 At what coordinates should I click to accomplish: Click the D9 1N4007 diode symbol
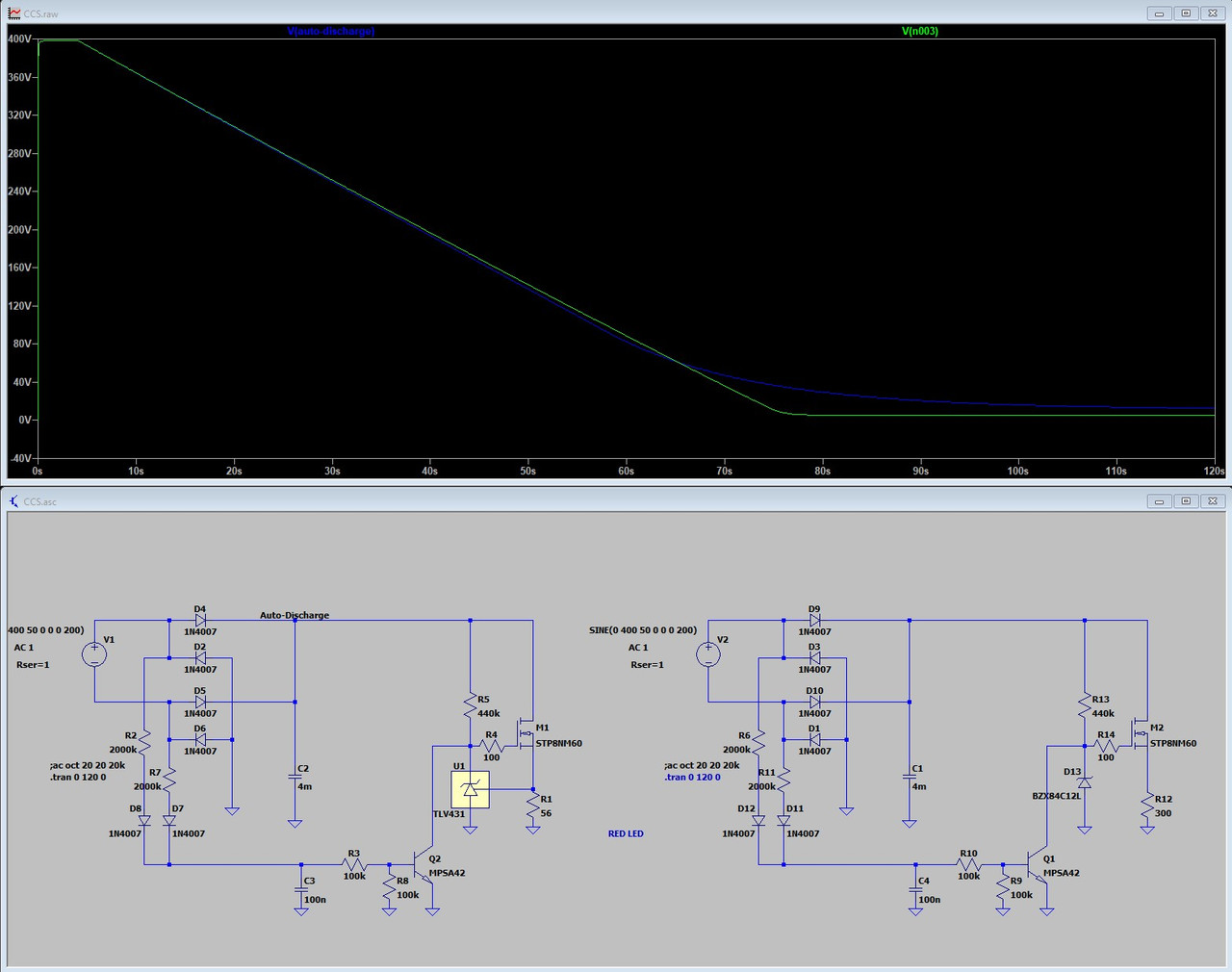click(815, 621)
